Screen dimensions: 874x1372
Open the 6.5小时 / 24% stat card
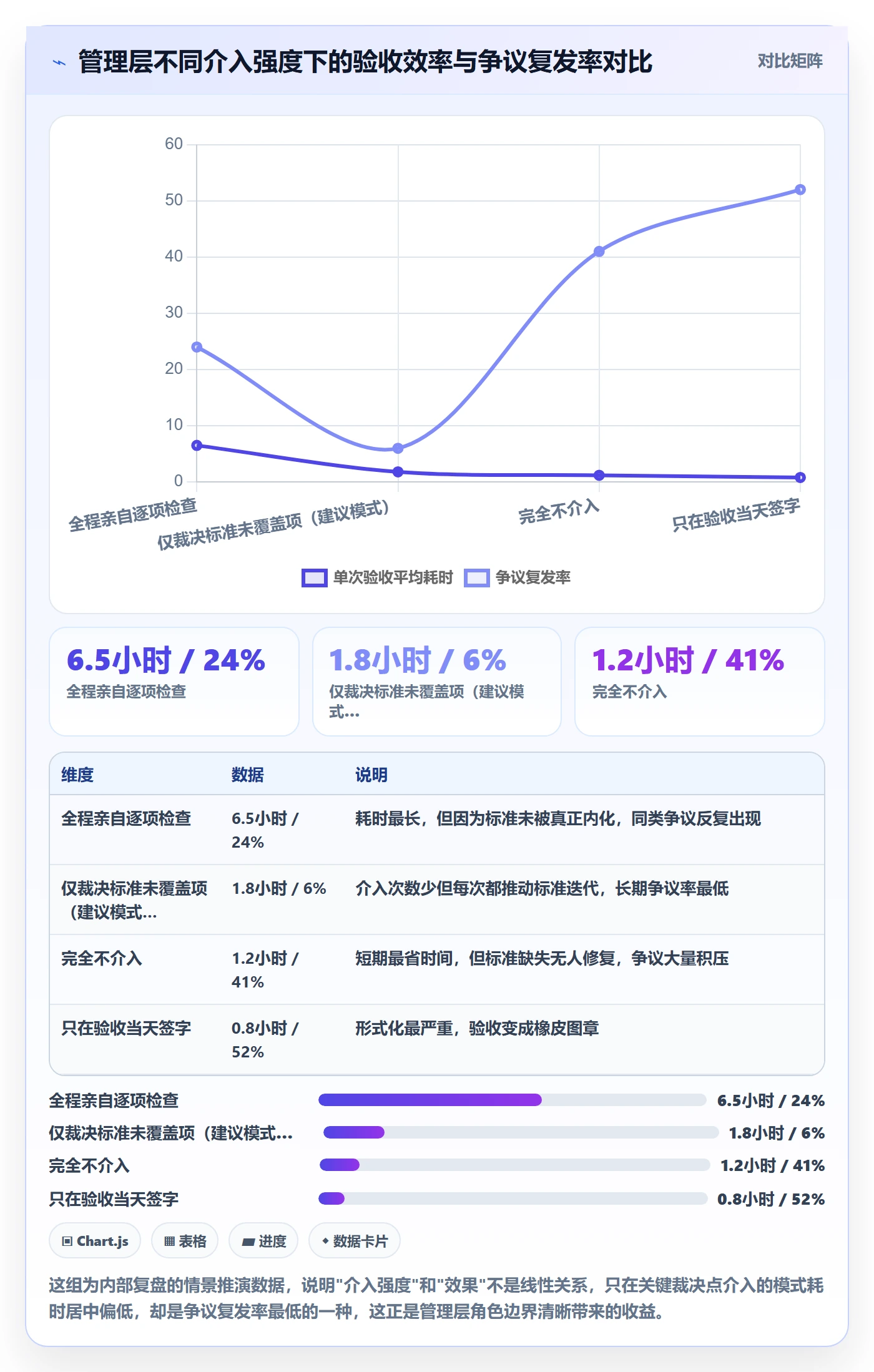tap(174, 682)
